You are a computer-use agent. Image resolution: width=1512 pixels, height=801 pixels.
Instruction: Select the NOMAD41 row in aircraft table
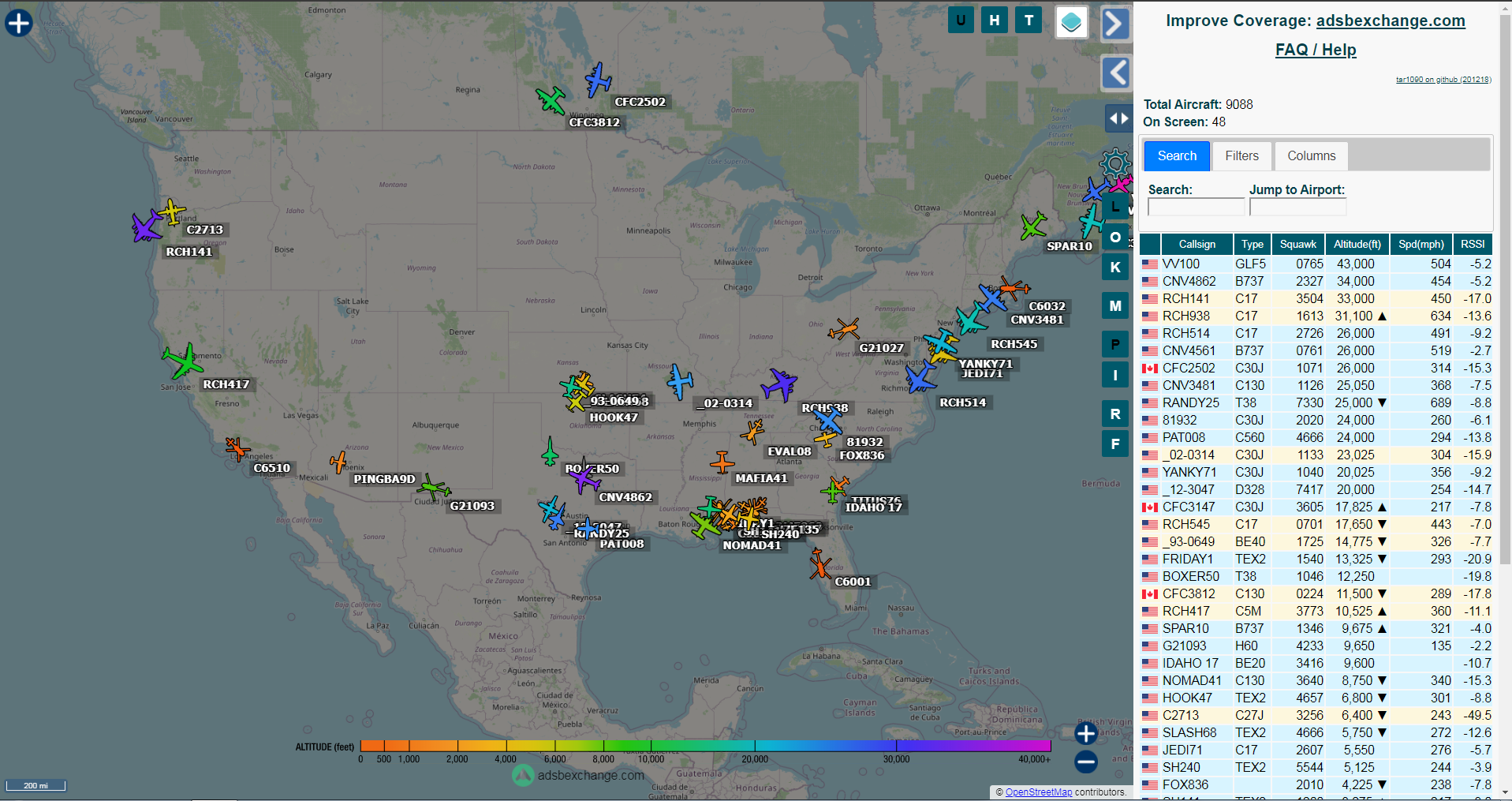[x=1316, y=681]
